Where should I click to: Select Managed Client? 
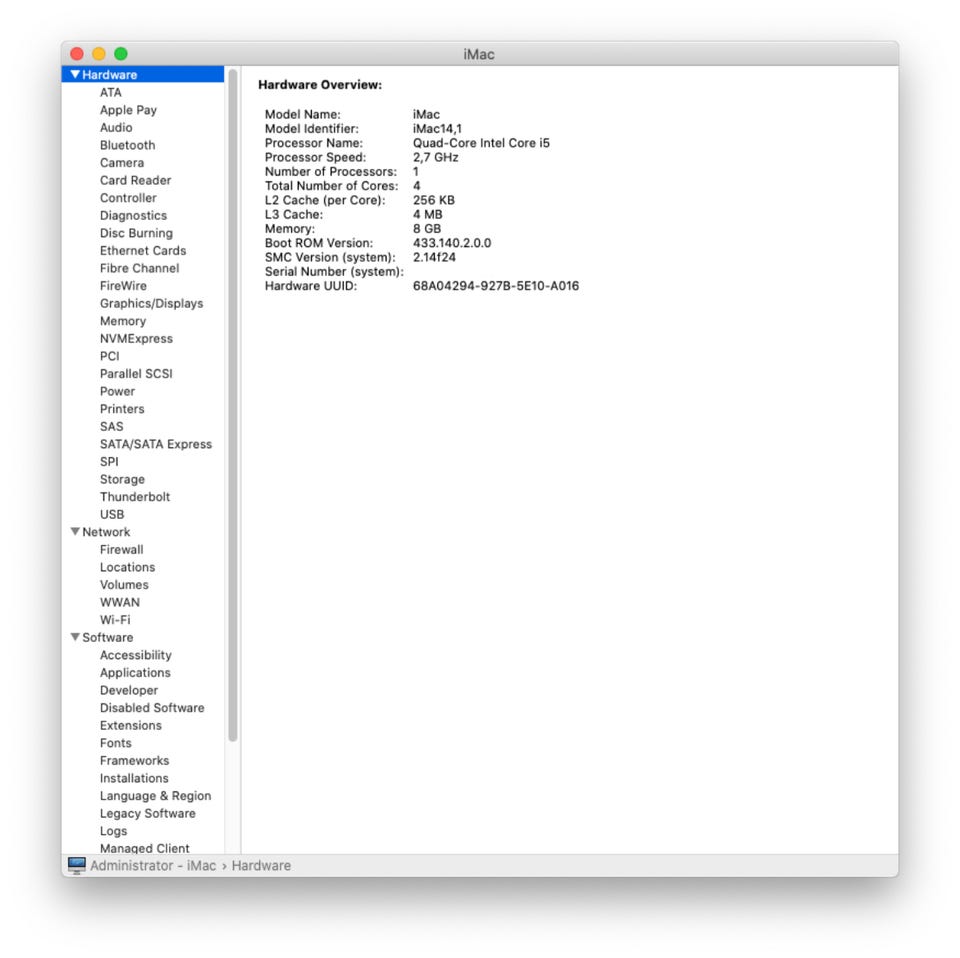pos(144,848)
